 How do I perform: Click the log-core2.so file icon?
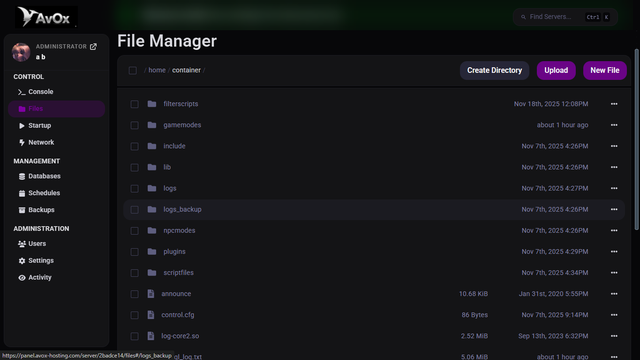tap(151, 336)
